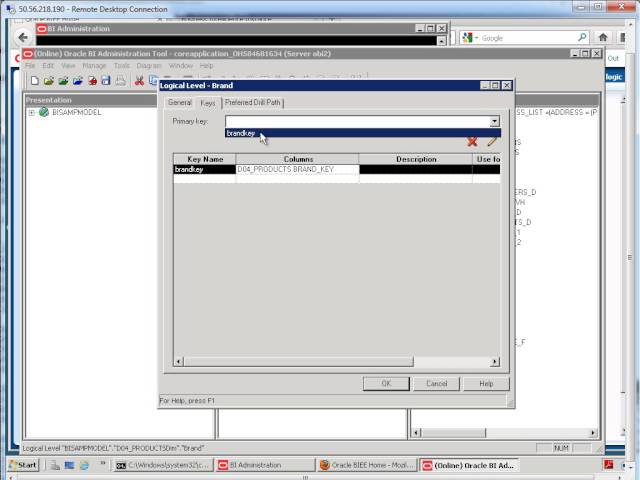Screen dimensions: 640x480
Task: Open the Diagram menu
Action: pyautogui.click(x=149, y=66)
